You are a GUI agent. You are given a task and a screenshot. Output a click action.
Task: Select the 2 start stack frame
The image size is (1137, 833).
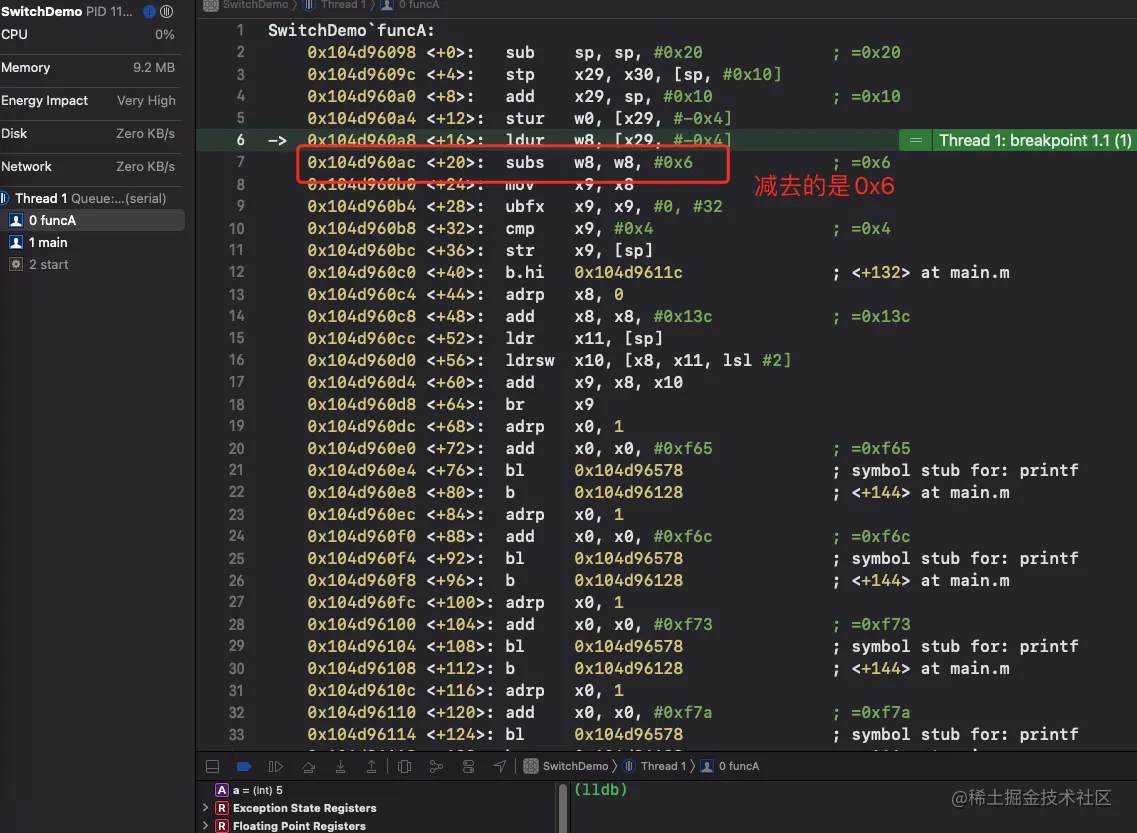coord(92,265)
